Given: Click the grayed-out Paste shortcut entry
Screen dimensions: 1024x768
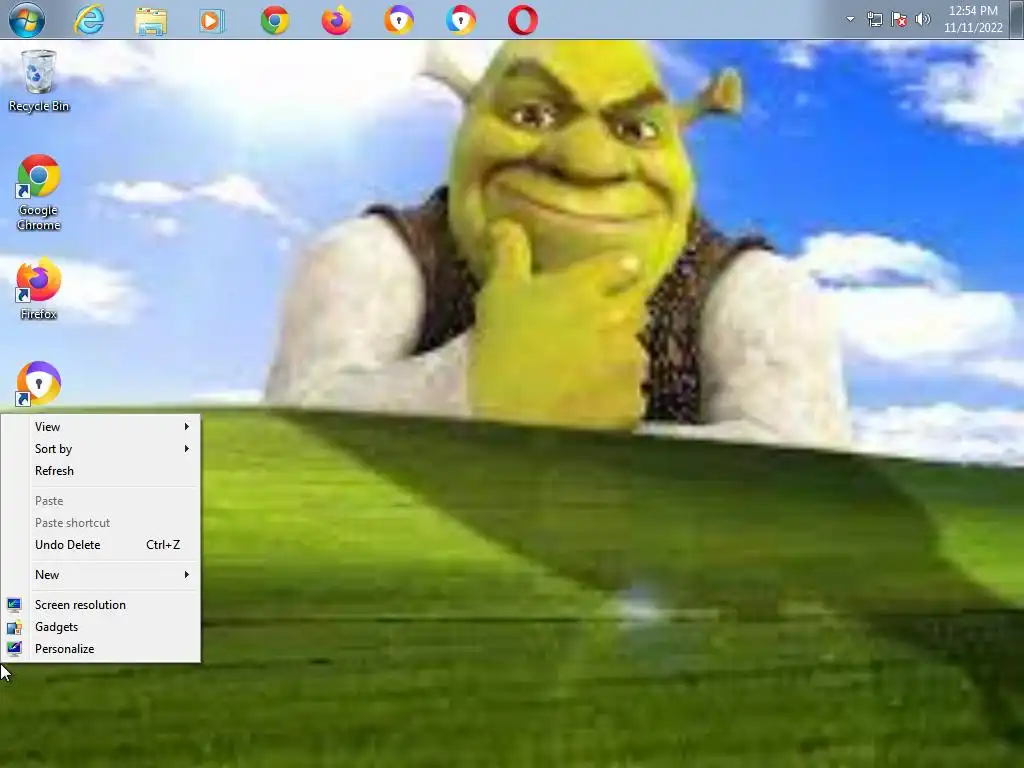Looking at the screenshot, I should tap(101, 522).
